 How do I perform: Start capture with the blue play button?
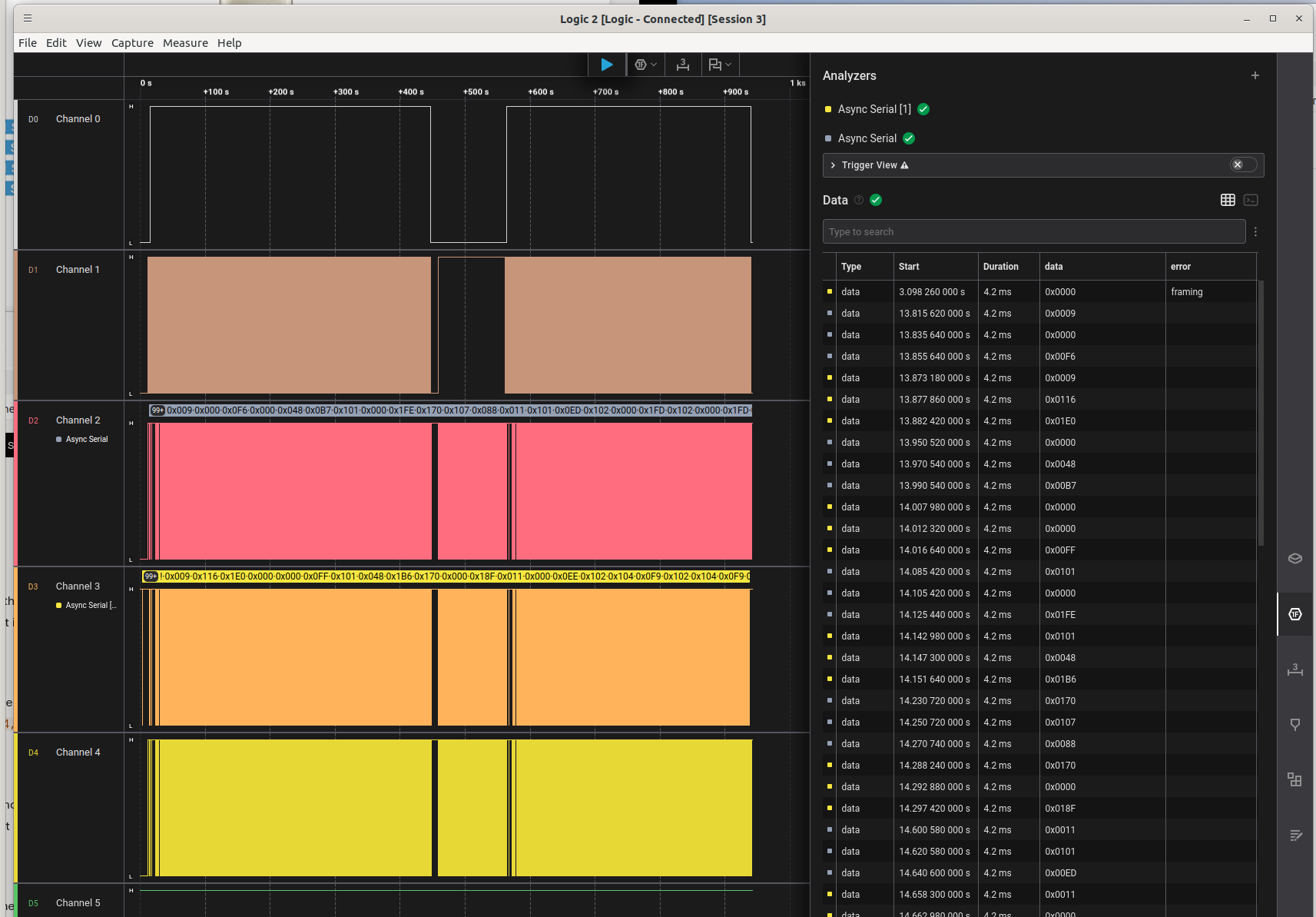coord(606,65)
